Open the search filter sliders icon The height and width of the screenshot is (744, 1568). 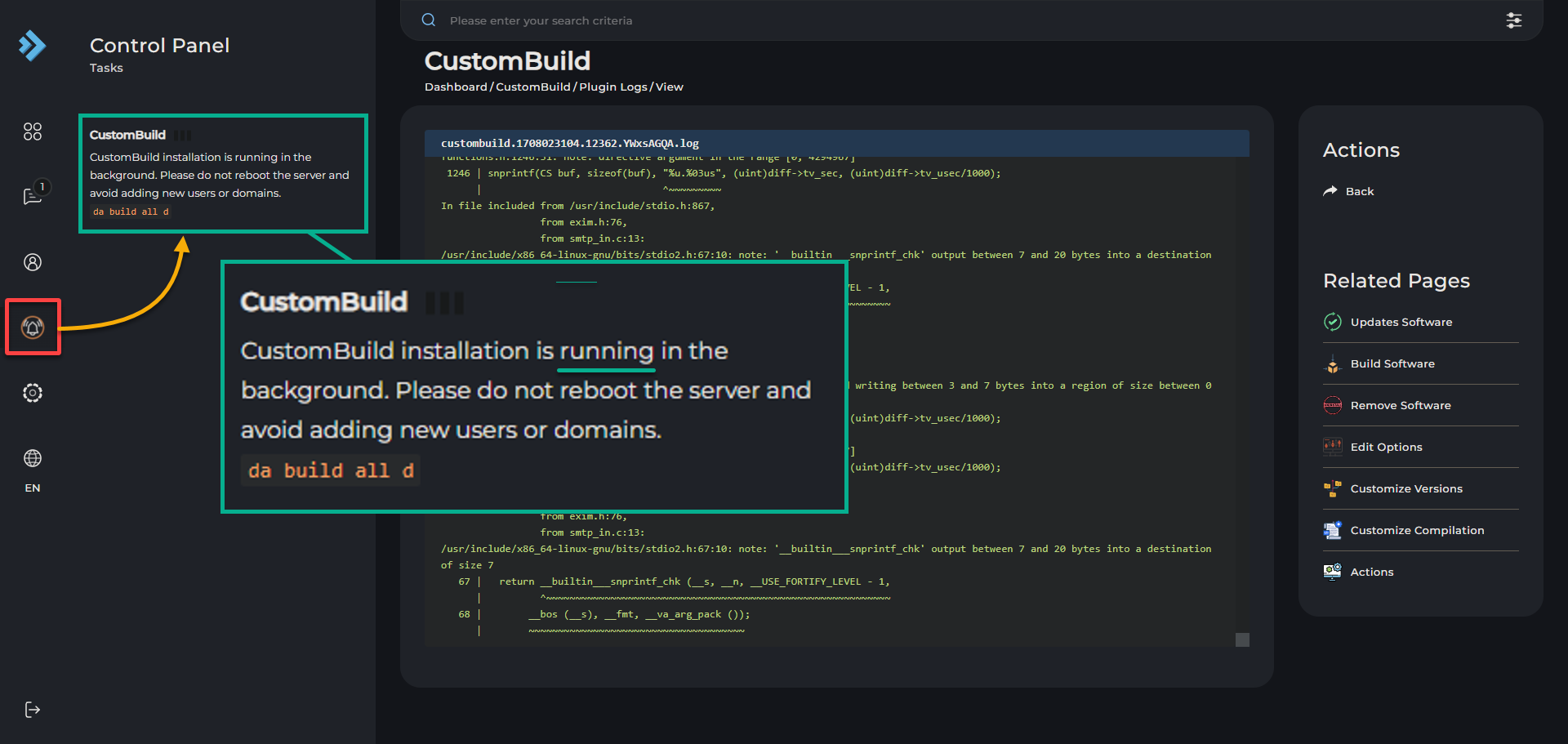pyautogui.click(x=1514, y=20)
